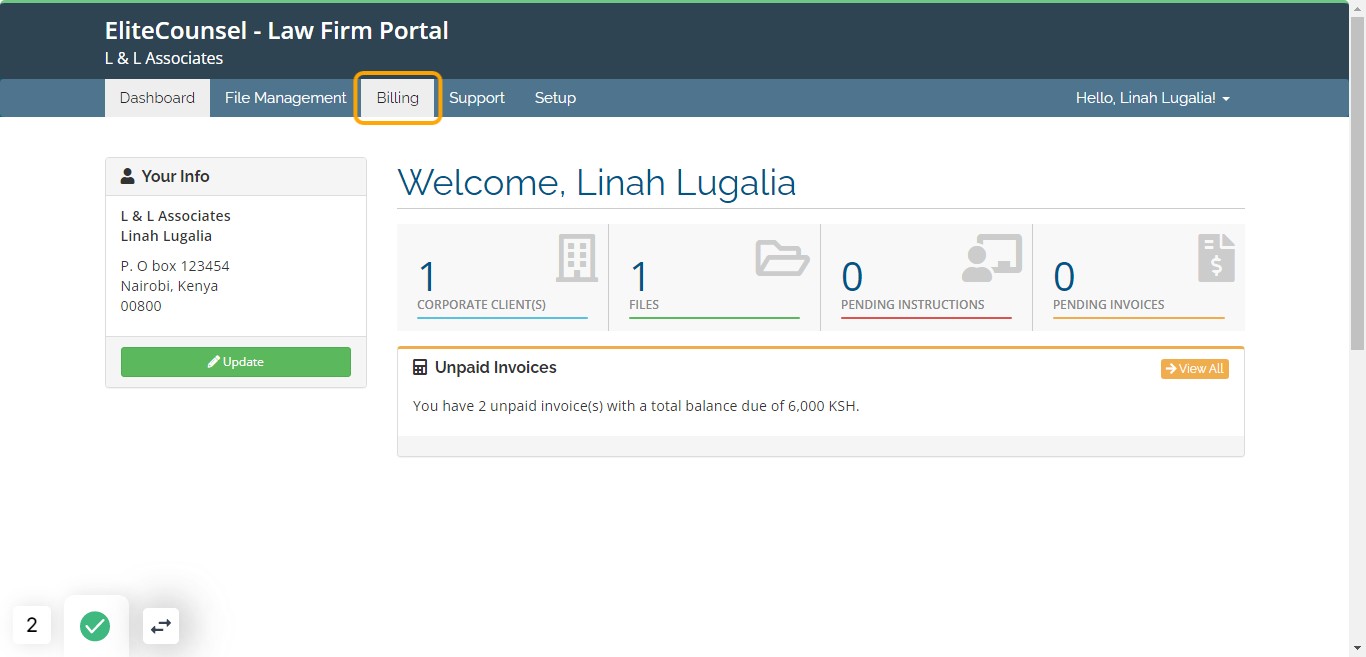
Task: Click the scrollbar down arrow
Action: point(1357,648)
